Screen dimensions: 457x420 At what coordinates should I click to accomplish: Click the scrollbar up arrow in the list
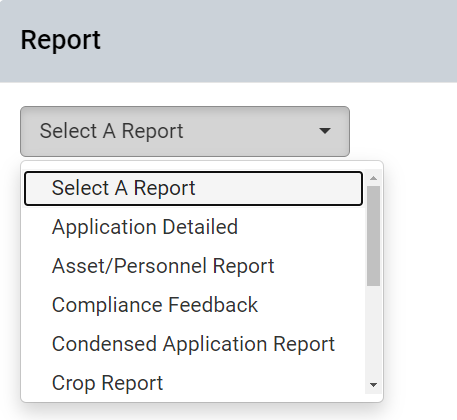[x=373, y=178]
